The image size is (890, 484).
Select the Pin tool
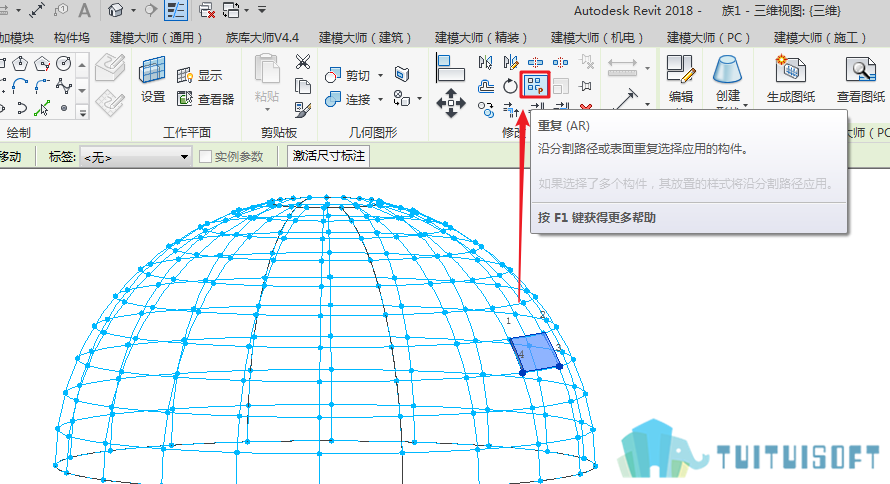pyautogui.click(x=585, y=86)
